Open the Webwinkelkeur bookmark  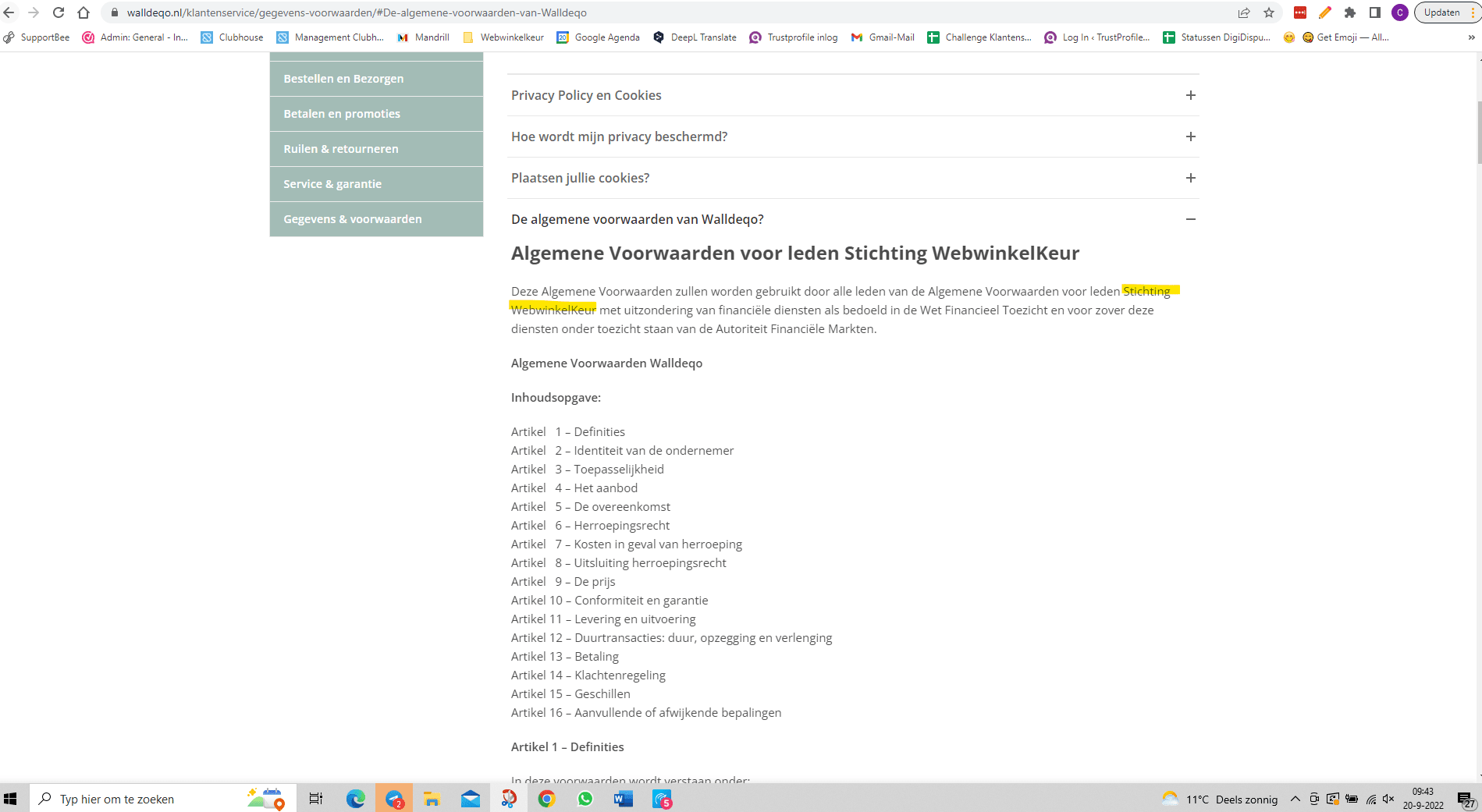click(503, 37)
